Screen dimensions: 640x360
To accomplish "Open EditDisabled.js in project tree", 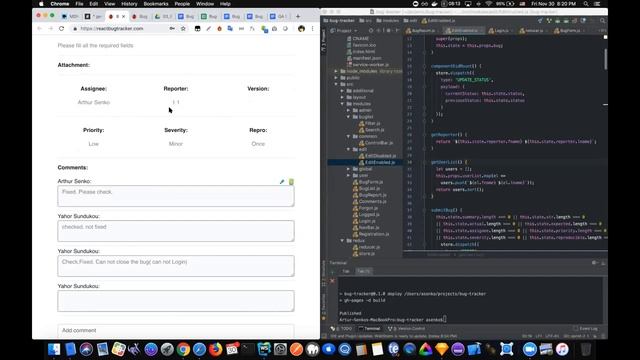I will coord(377,156).
